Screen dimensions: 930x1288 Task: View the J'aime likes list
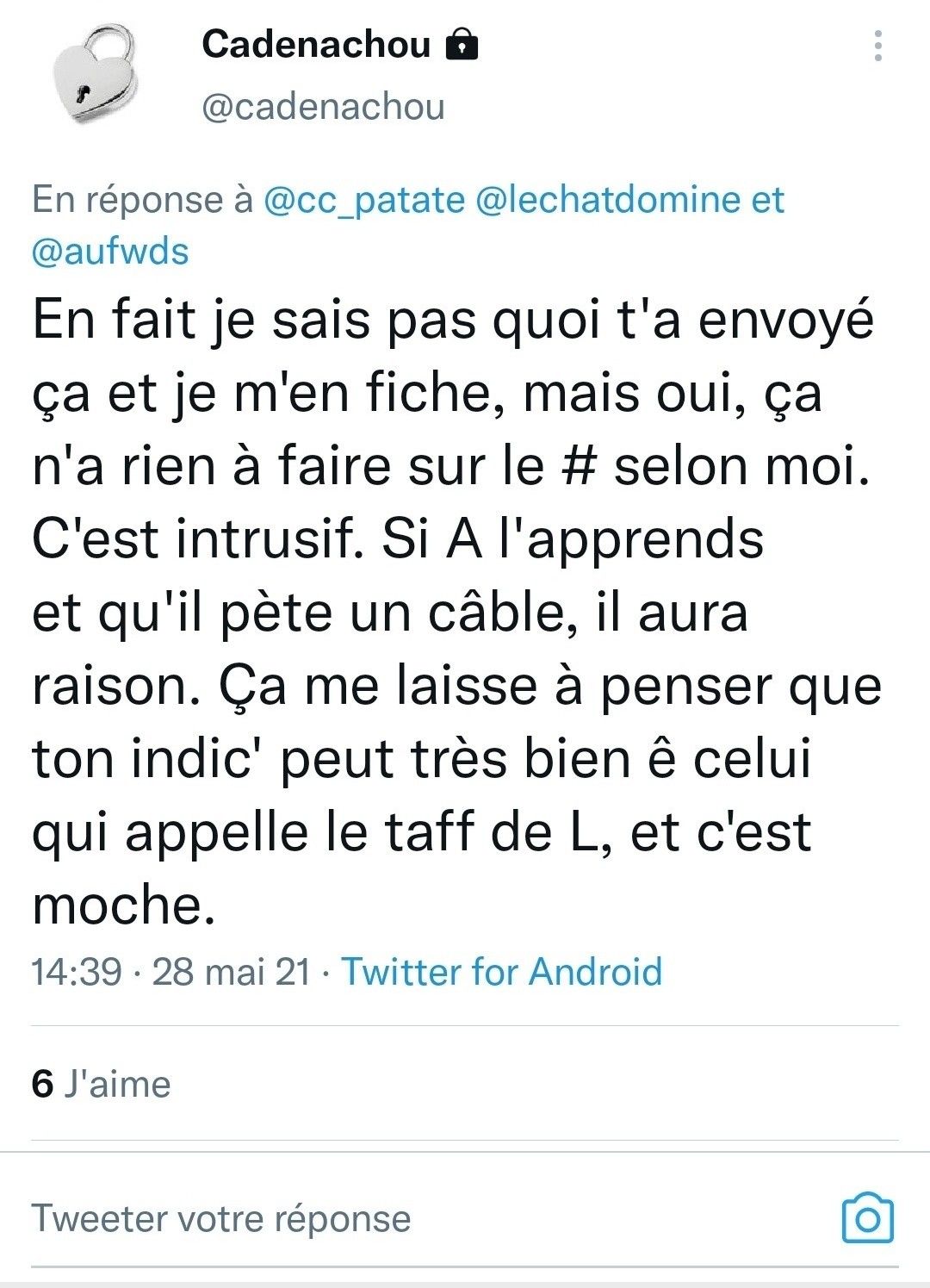pos(117,1084)
